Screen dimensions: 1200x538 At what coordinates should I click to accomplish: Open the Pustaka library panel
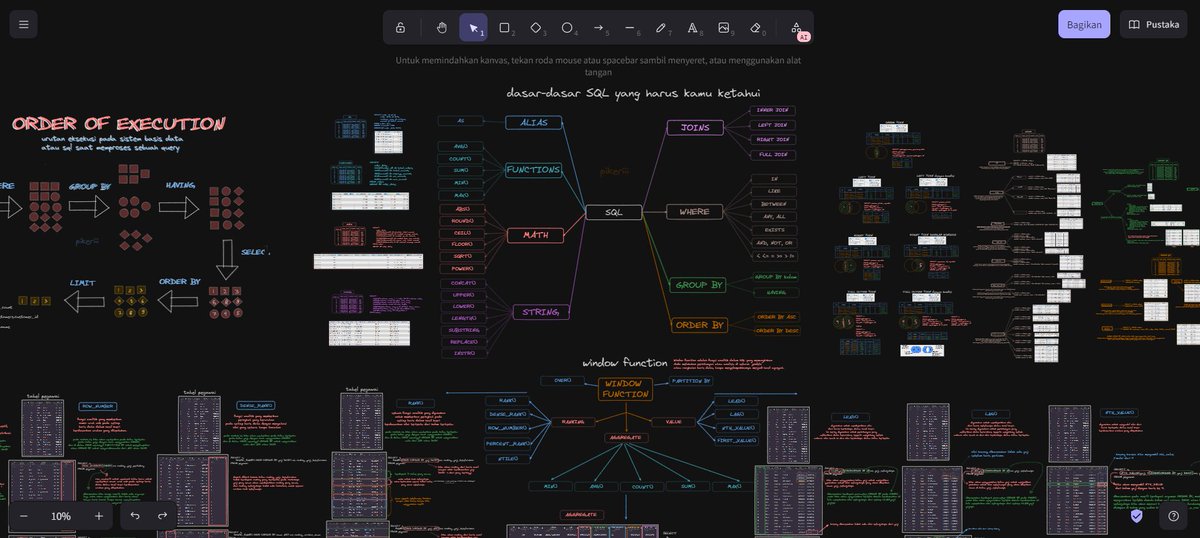click(x=1154, y=24)
